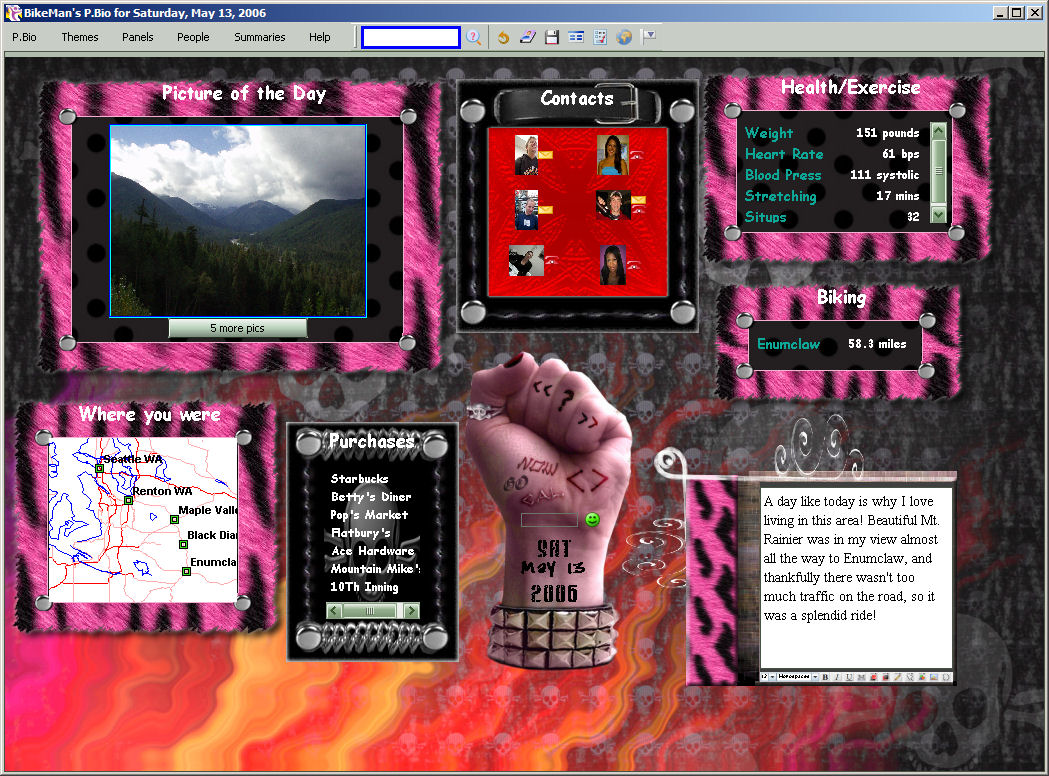This screenshot has height=776, width=1049.
Task: Open the Themes menu
Action: tap(80, 37)
